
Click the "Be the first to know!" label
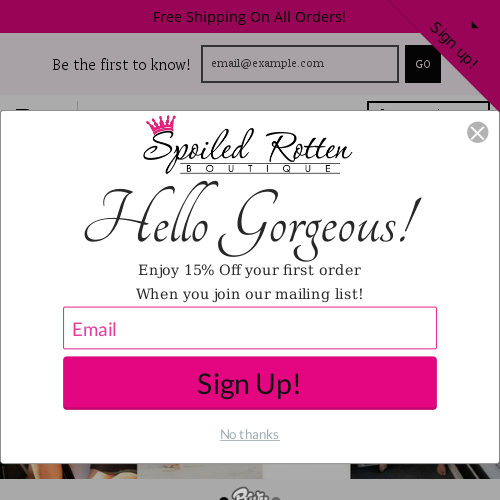121,64
